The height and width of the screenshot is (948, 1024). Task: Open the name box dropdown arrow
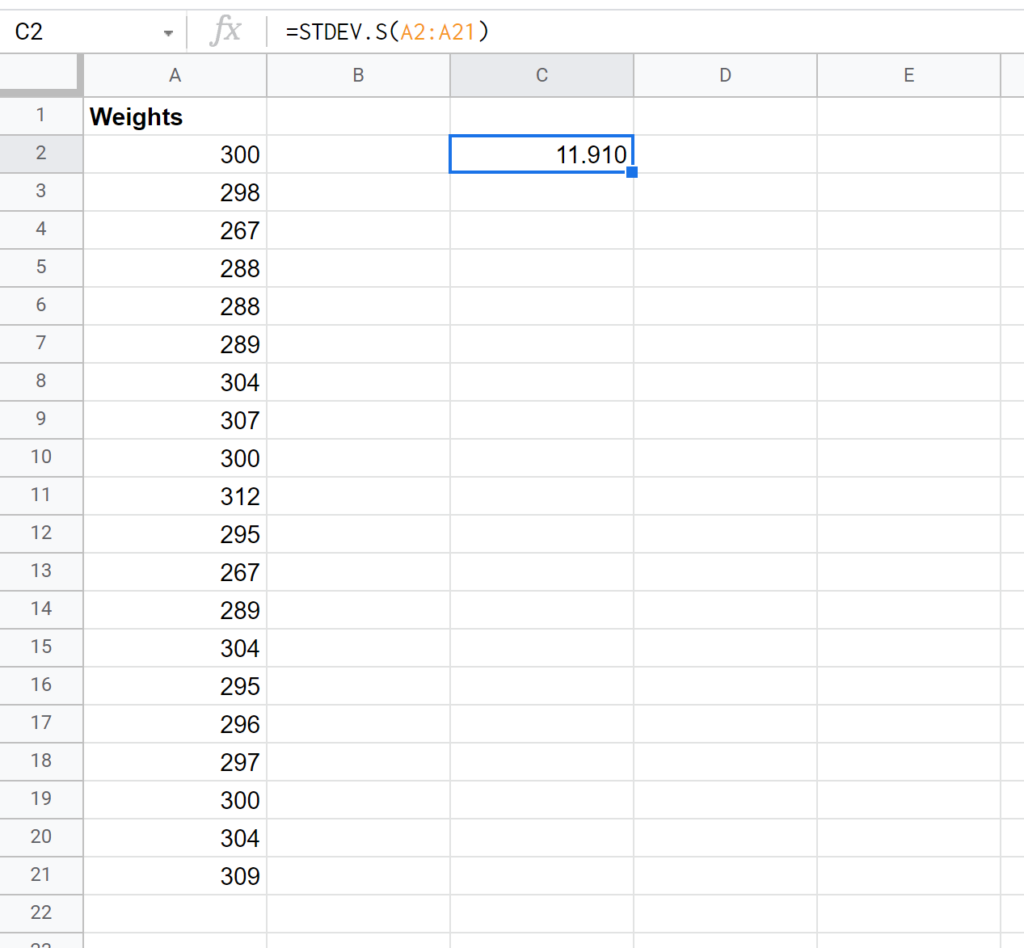pyautogui.click(x=168, y=31)
